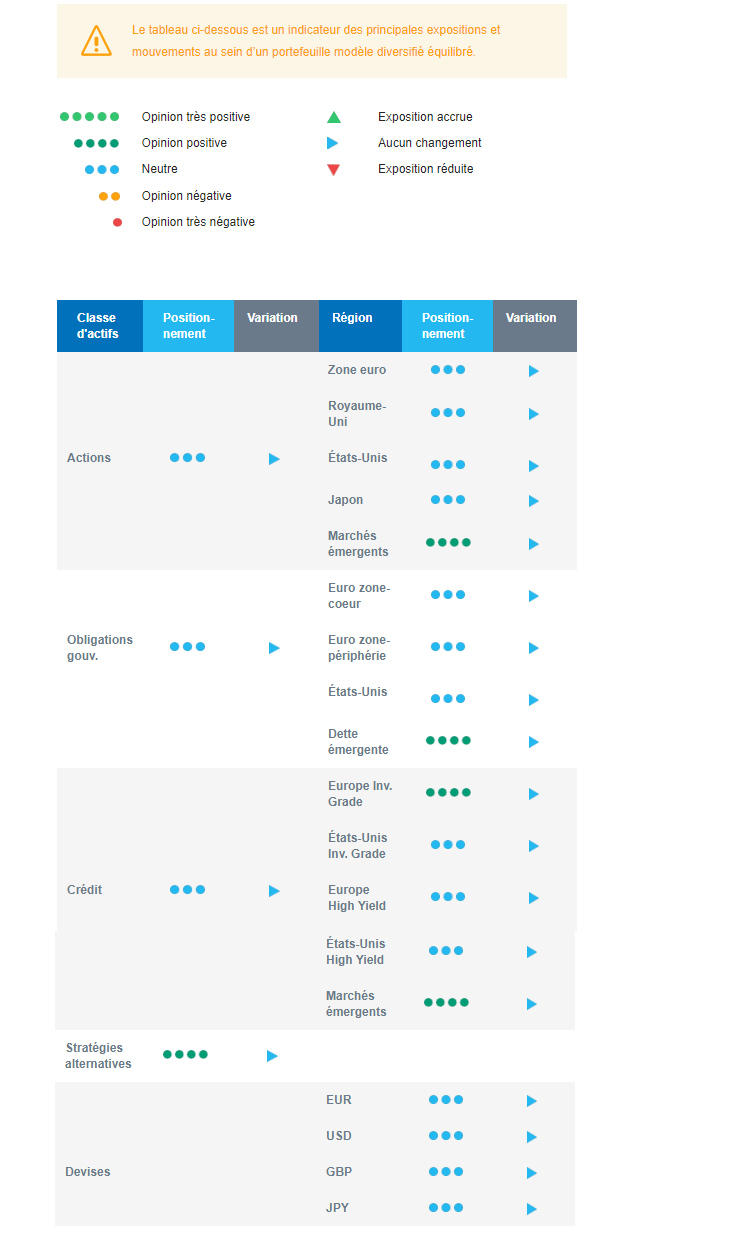Click the orange warning triangle icon

pyautogui.click(x=96, y=41)
